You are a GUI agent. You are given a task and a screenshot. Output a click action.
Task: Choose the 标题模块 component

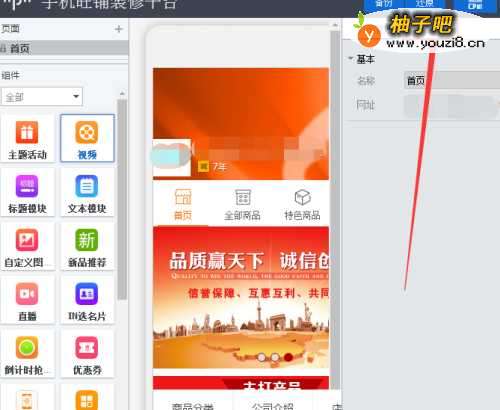point(27,192)
